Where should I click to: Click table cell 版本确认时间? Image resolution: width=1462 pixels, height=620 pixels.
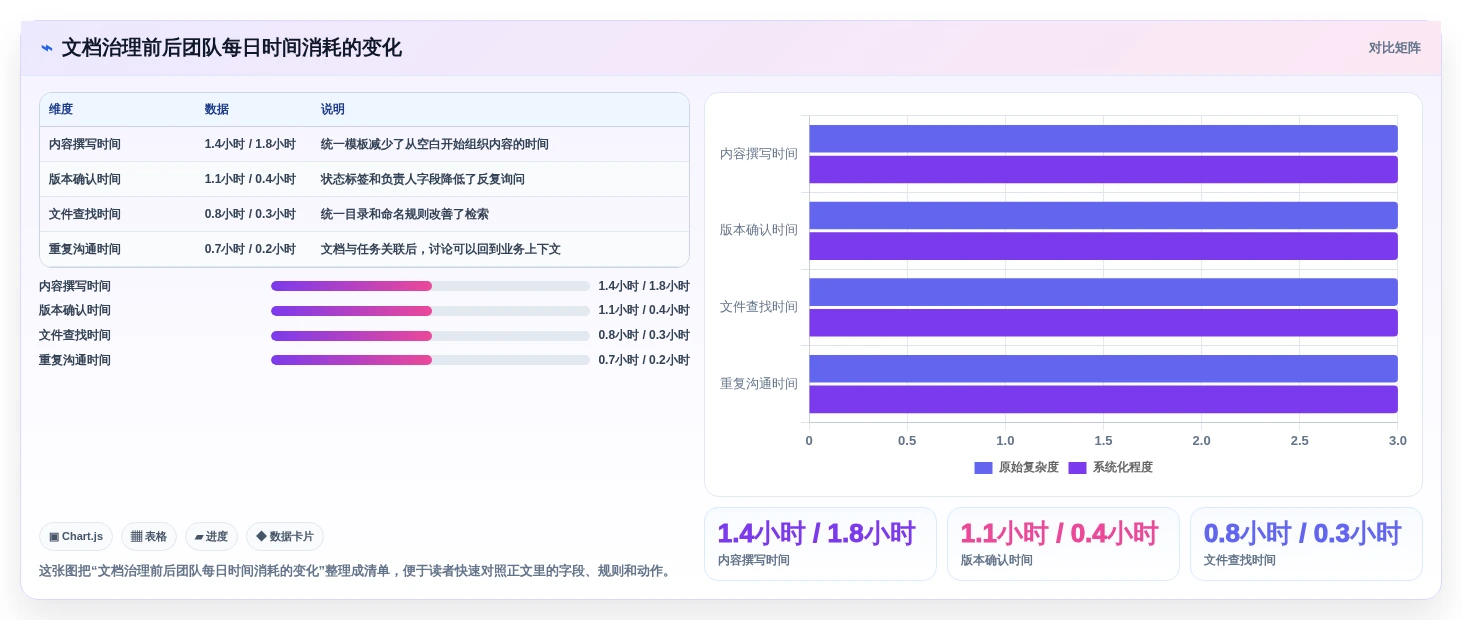[x=85, y=180]
